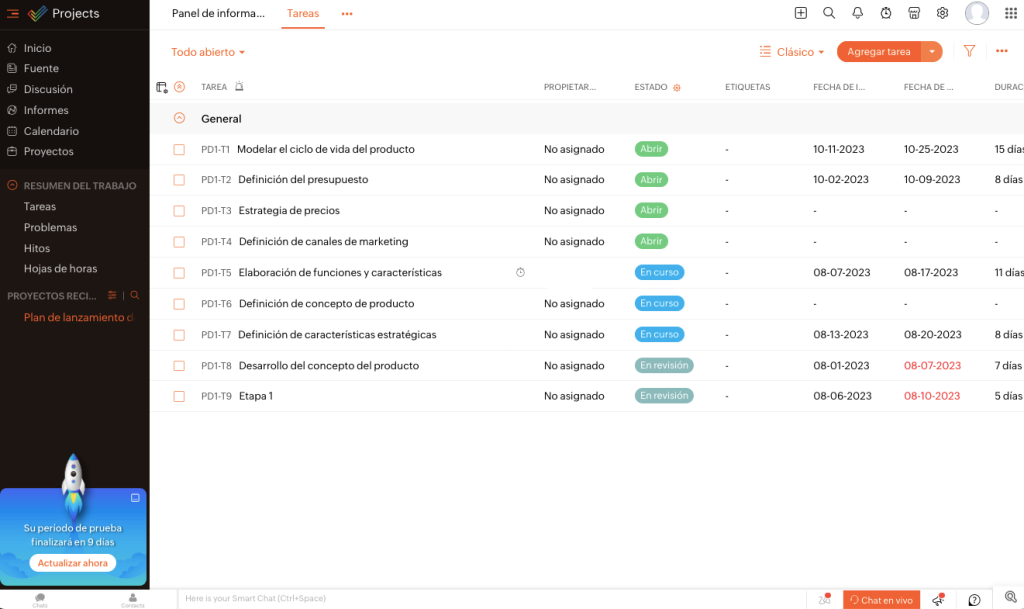The image size is (1024, 609).
Task: Select the checkbox next to Etapa 1
Action: (x=179, y=395)
